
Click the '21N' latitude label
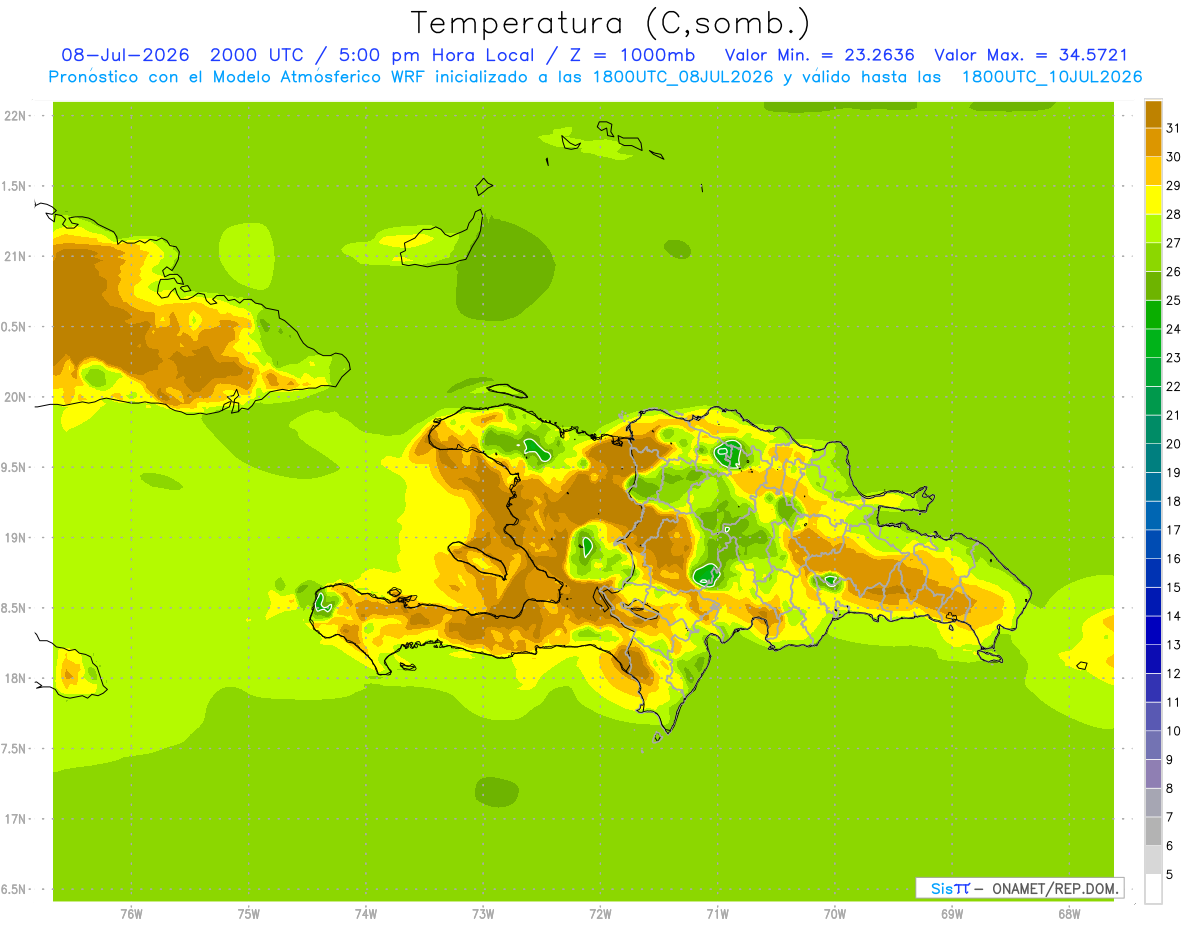pos(16,256)
